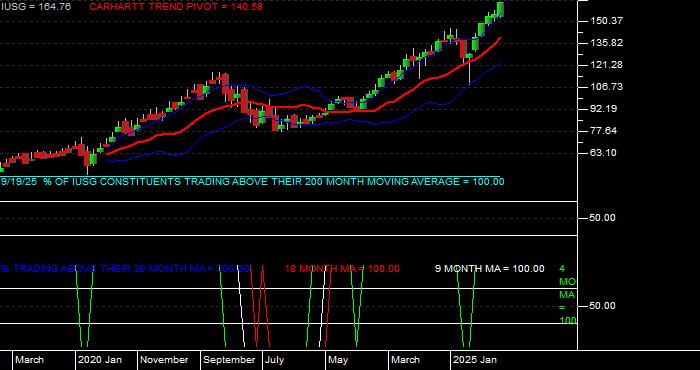
Task: Select the March label just before 2025 Jan
Action: tap(405, 360)
